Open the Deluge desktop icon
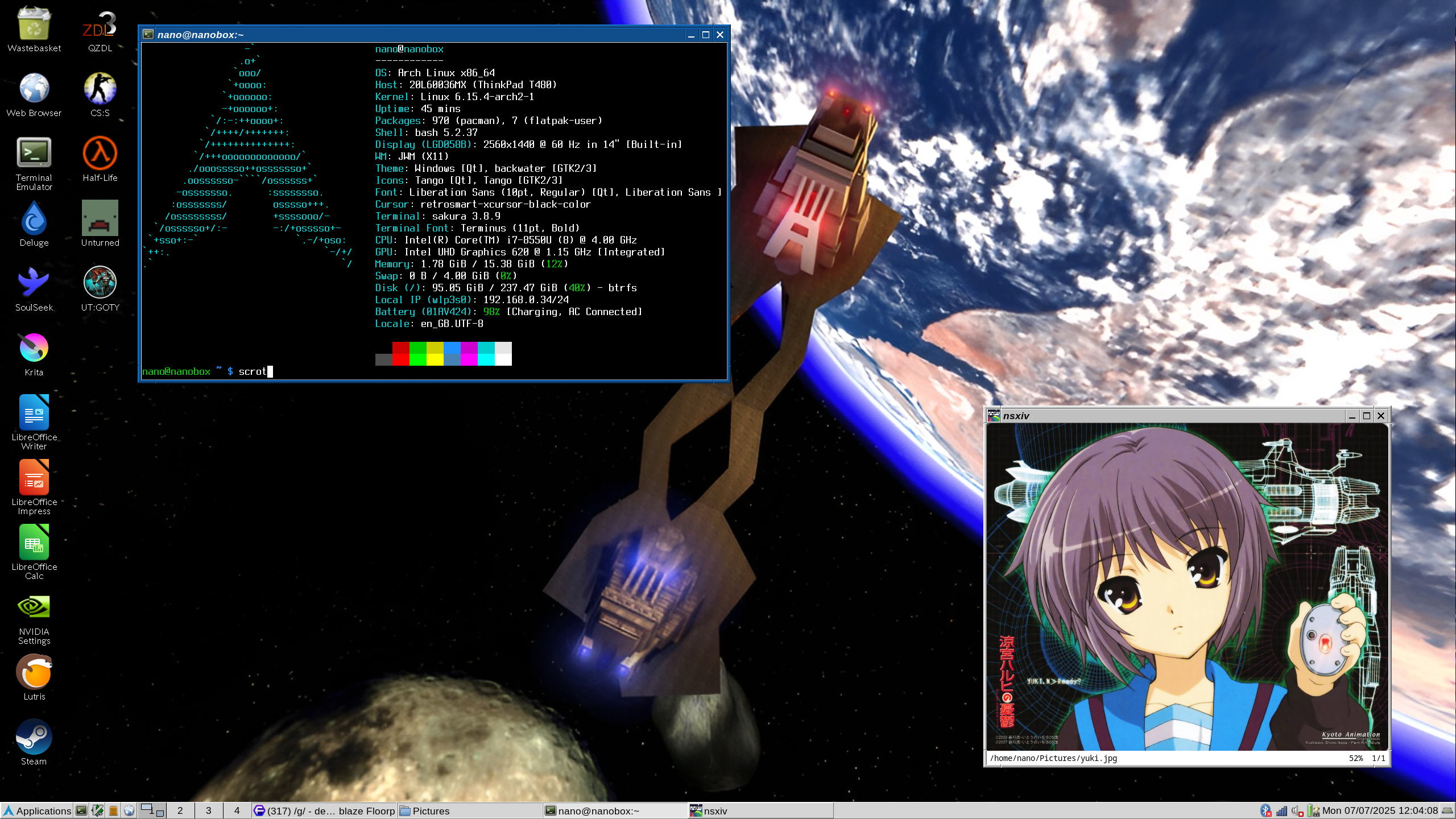 pyautogui.click(x=34, y=224)
